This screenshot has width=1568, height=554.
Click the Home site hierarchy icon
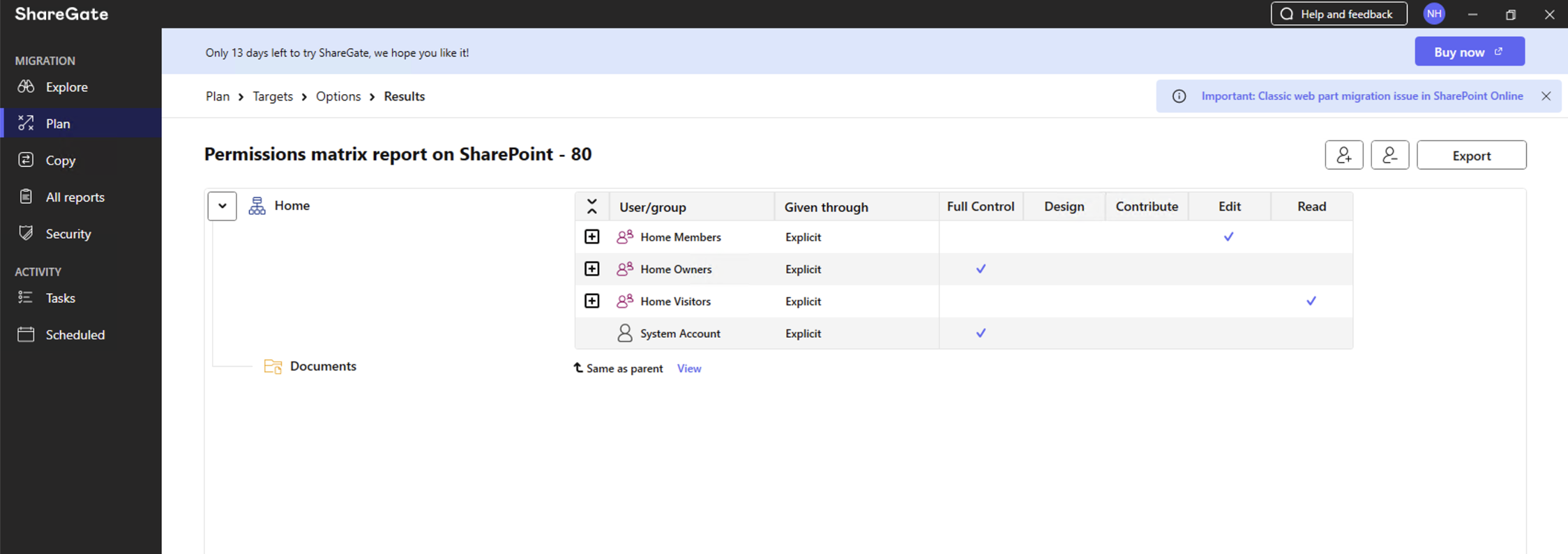[257, 206]
